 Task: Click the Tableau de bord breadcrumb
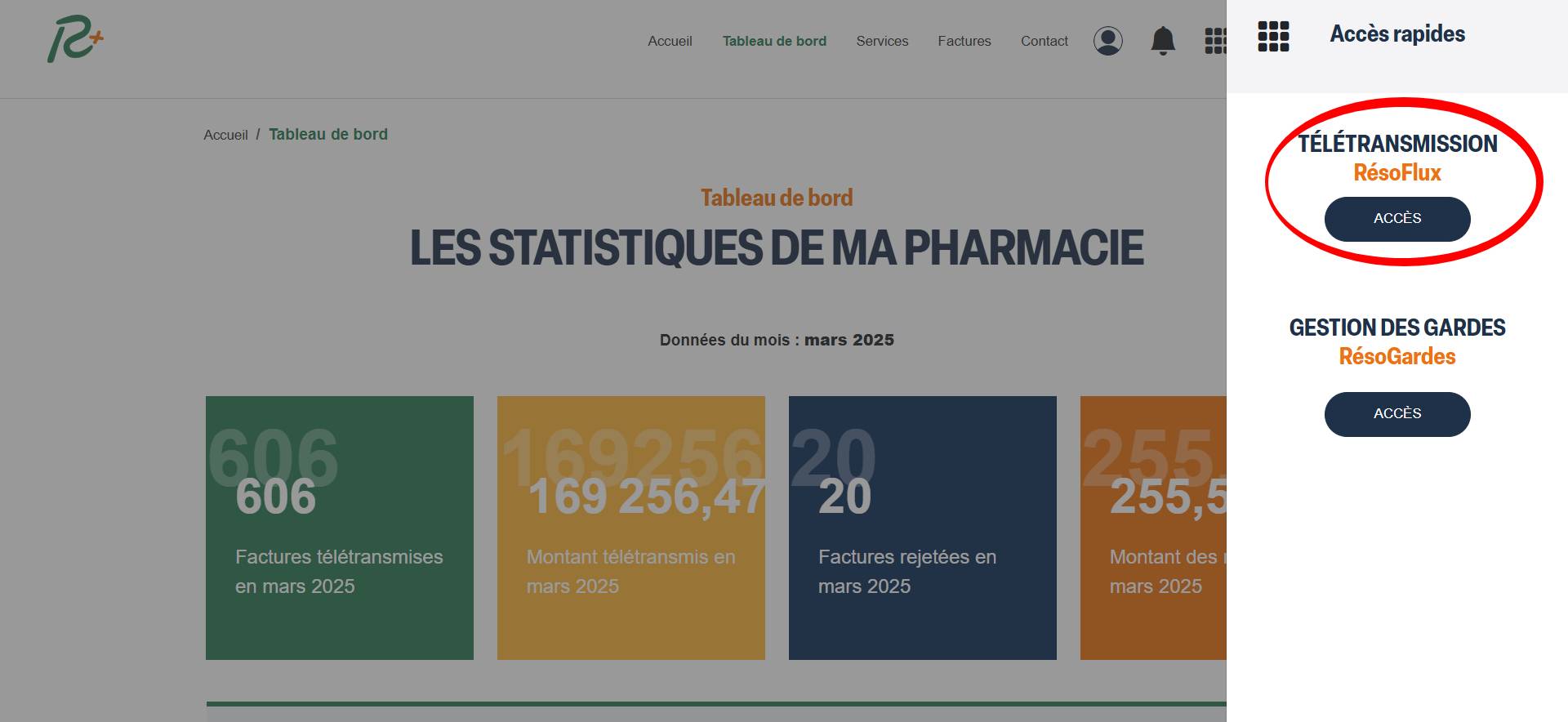328,135
